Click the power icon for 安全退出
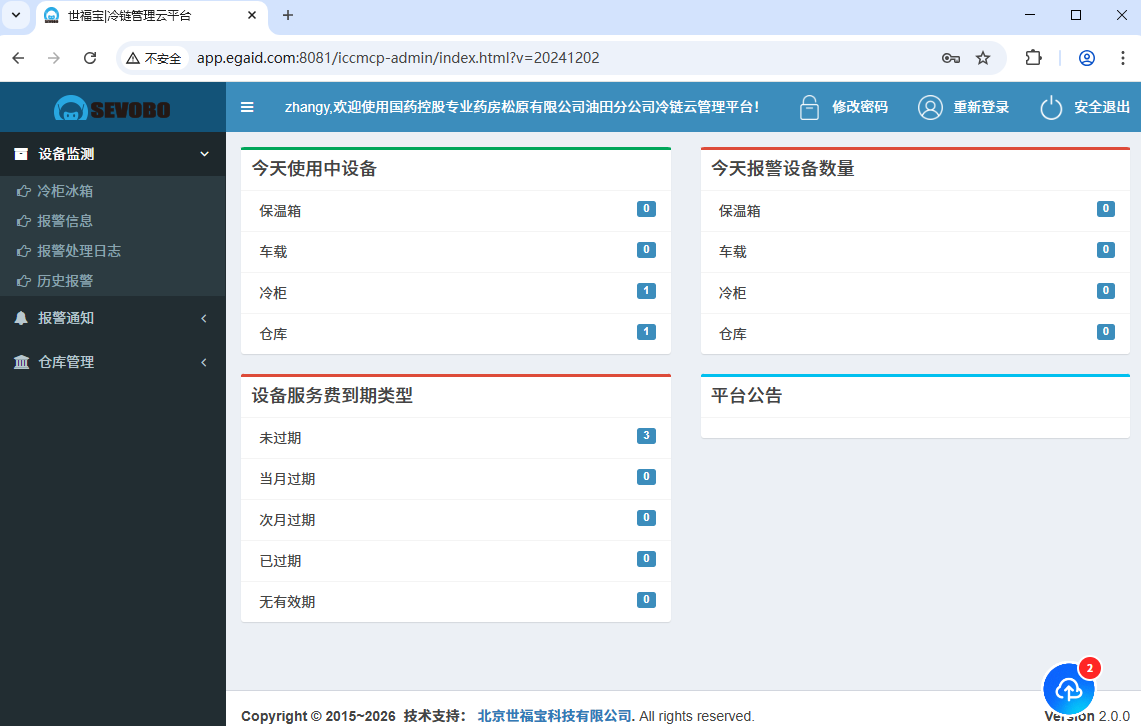The width and height of the screenshot is (1141, 726). point(1051,107)
